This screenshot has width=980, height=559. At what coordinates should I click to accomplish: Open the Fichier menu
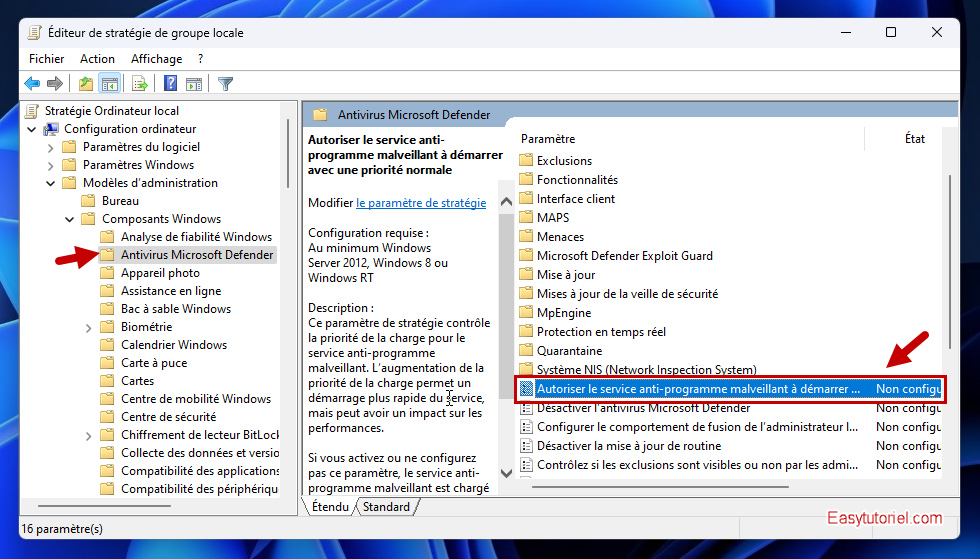point(46,59)
